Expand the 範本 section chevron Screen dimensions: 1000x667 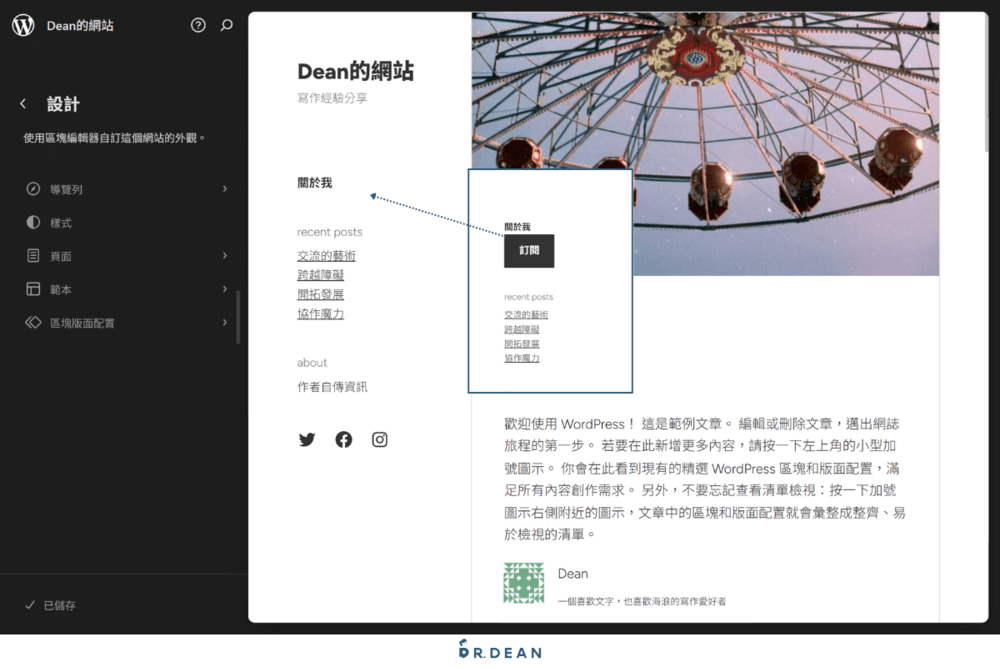(224, 289)
